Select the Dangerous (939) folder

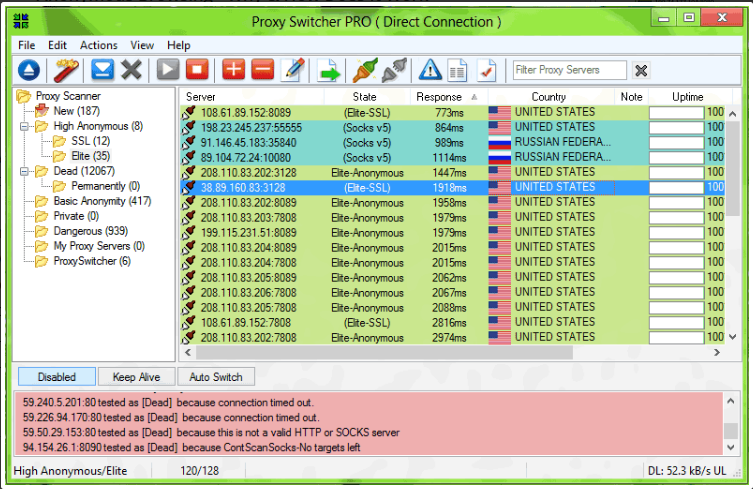[x=86, y=231]
